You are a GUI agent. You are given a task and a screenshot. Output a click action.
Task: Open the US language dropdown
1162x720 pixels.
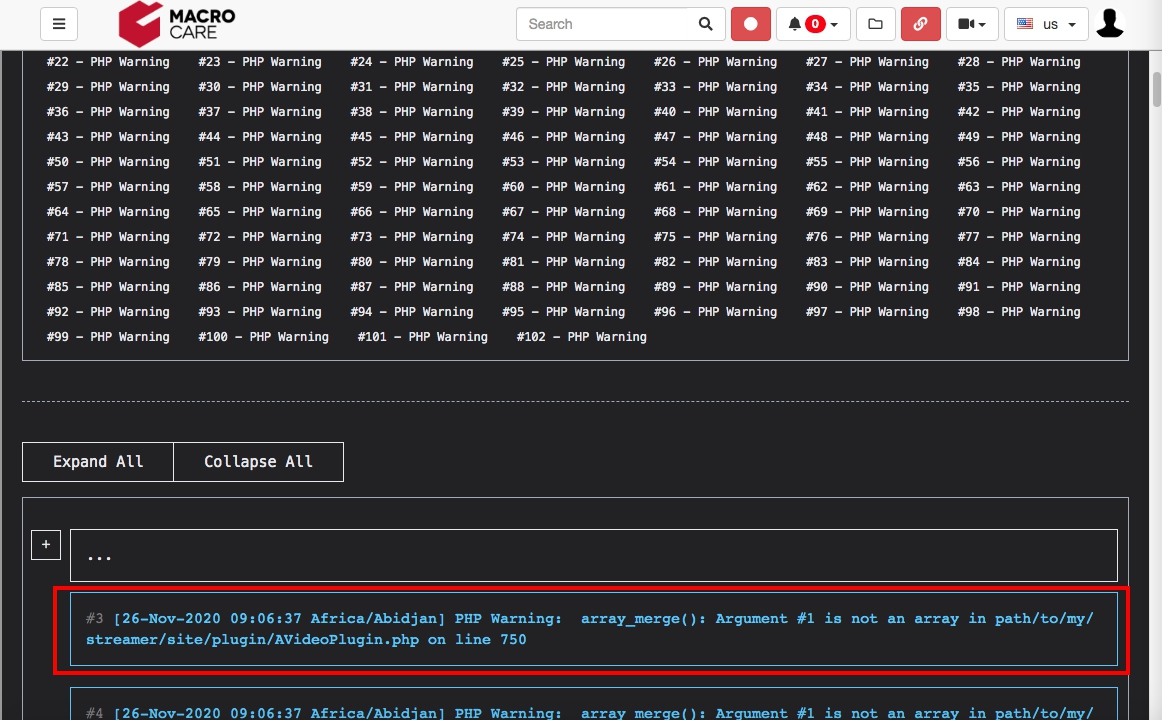tap(1046, 23)
